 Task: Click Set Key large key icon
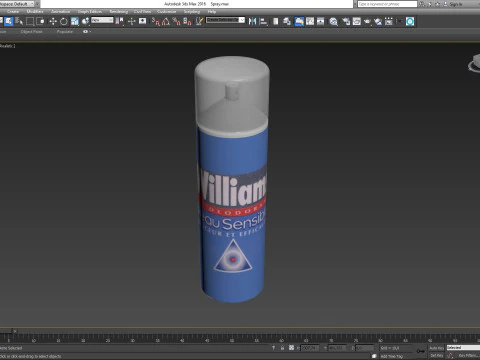point(420,351)
